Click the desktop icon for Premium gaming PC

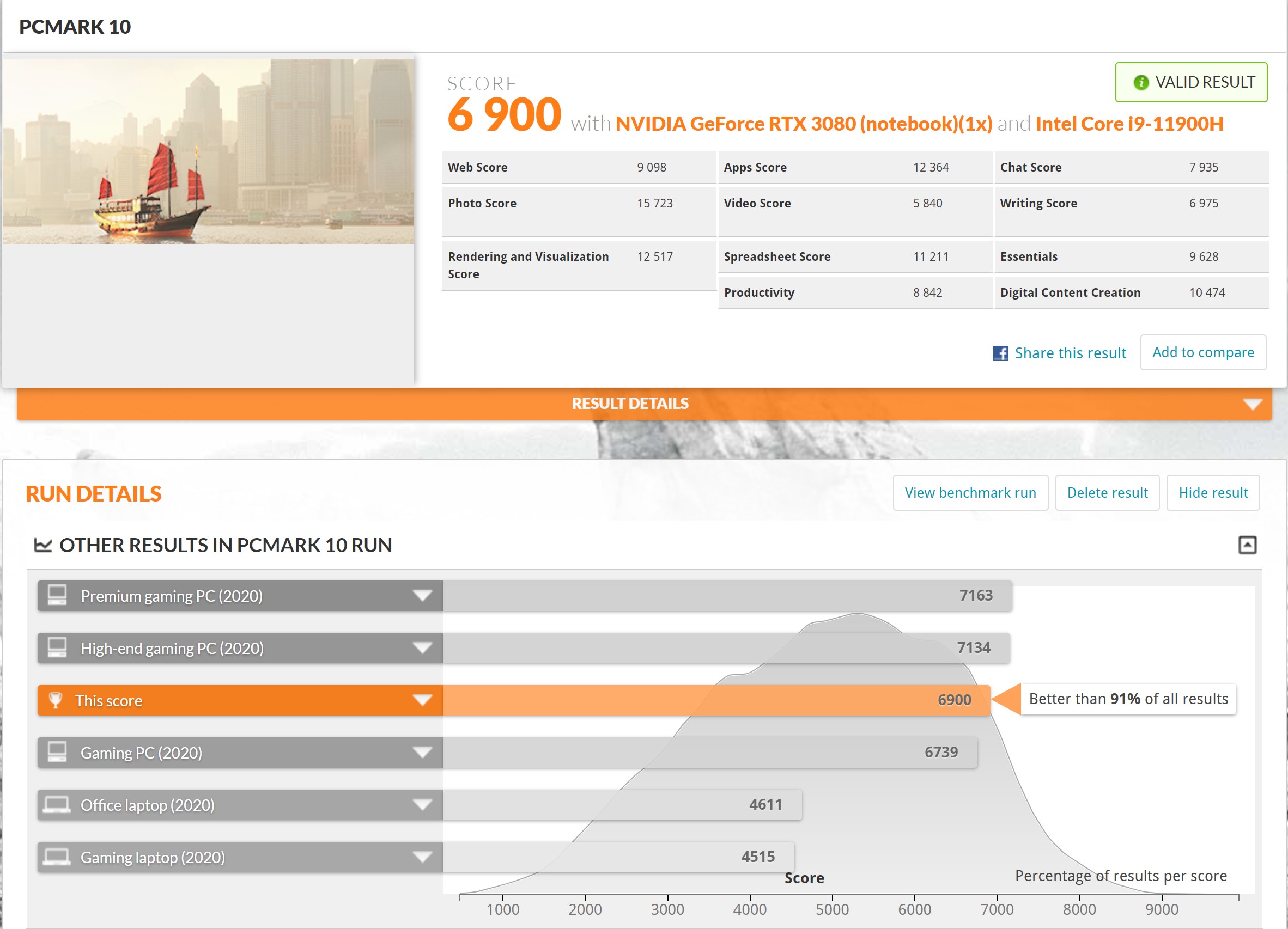pos(57,595)
